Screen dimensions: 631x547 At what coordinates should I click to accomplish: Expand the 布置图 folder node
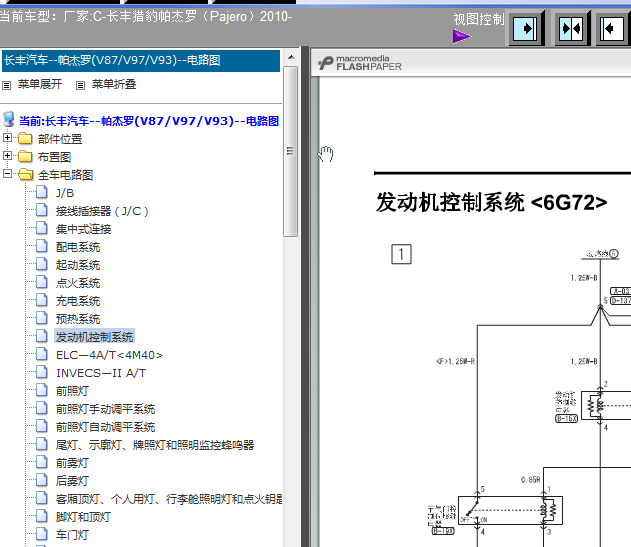tap(7, 155)
